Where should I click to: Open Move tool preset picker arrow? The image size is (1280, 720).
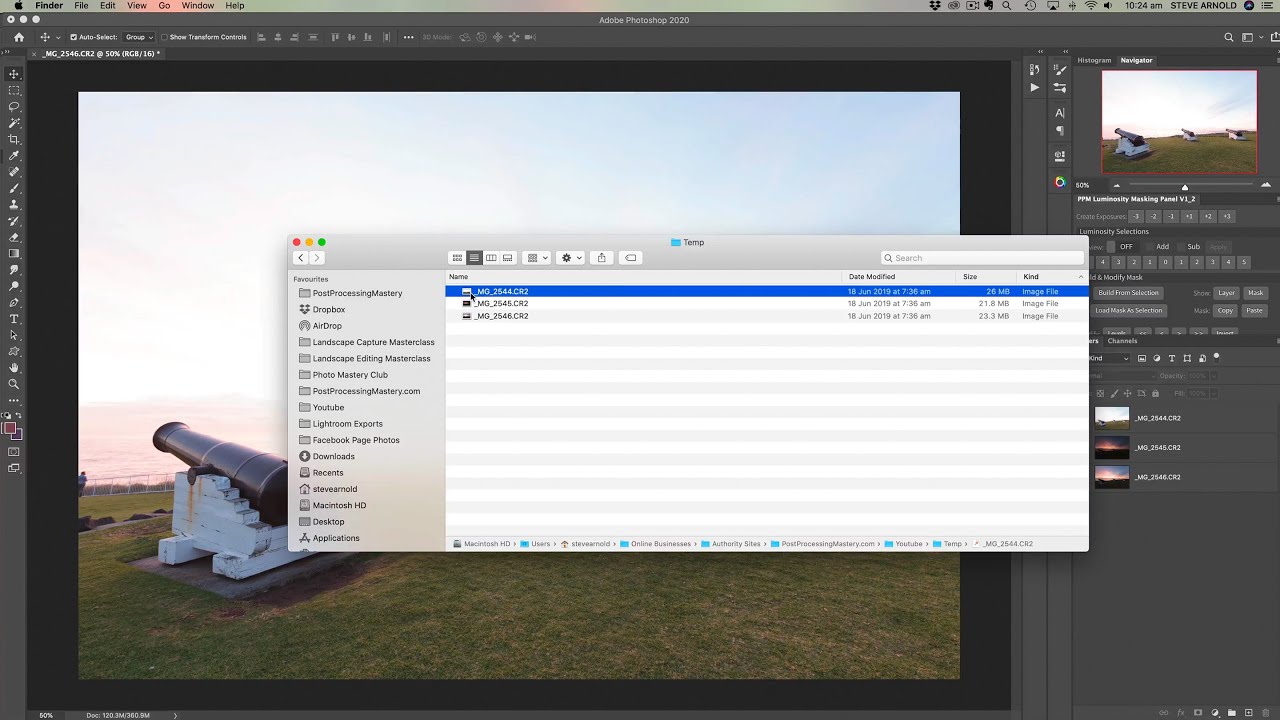58,37
